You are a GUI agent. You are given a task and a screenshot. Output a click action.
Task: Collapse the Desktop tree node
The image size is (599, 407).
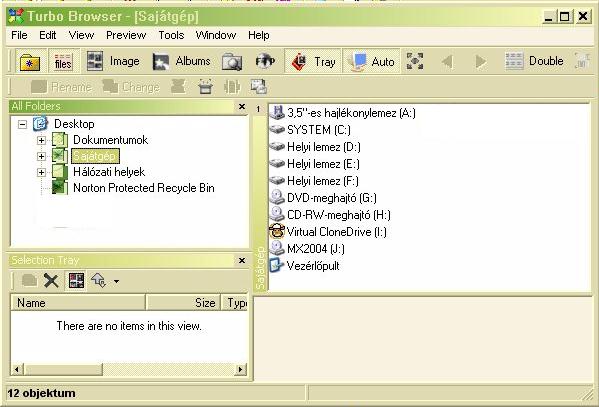click(x=23, y=124)
